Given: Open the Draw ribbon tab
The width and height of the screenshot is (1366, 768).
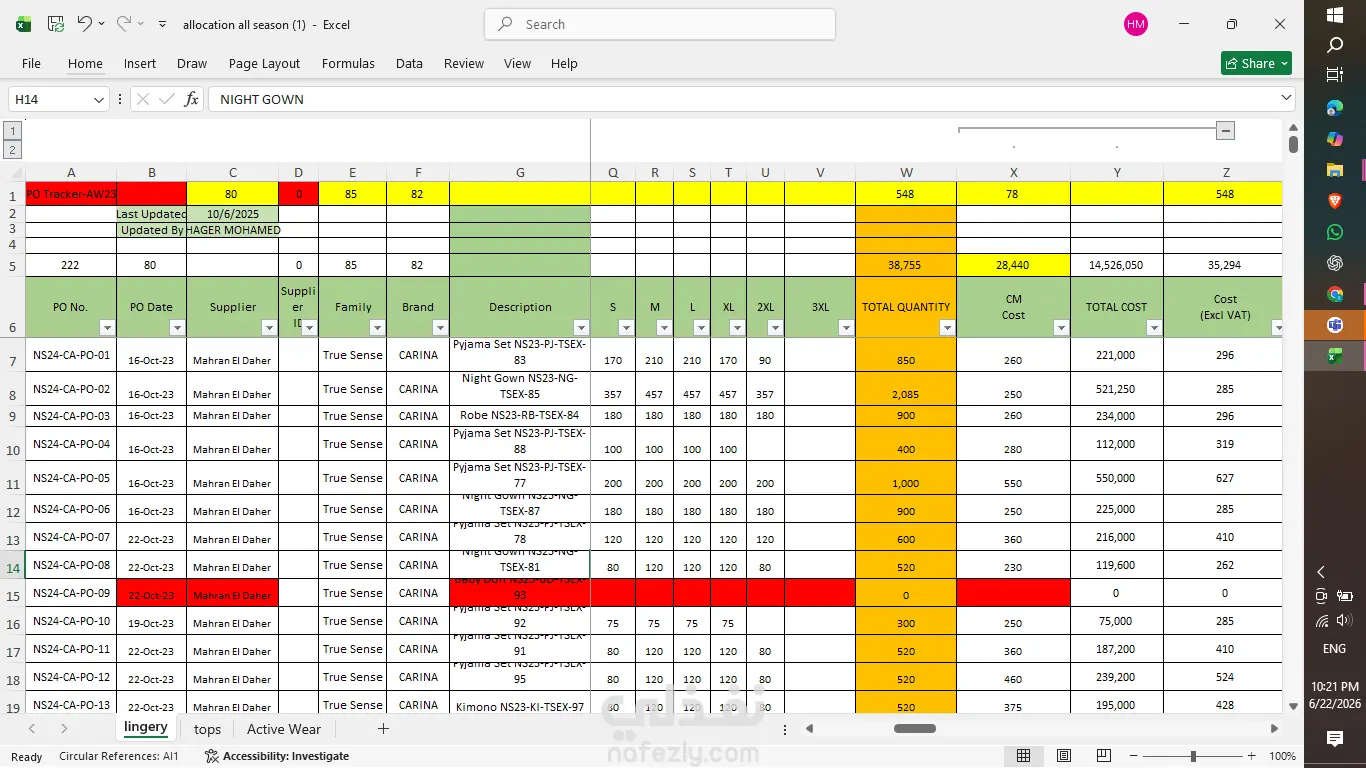Looking at the screenshot, I should tap(192, 63).
